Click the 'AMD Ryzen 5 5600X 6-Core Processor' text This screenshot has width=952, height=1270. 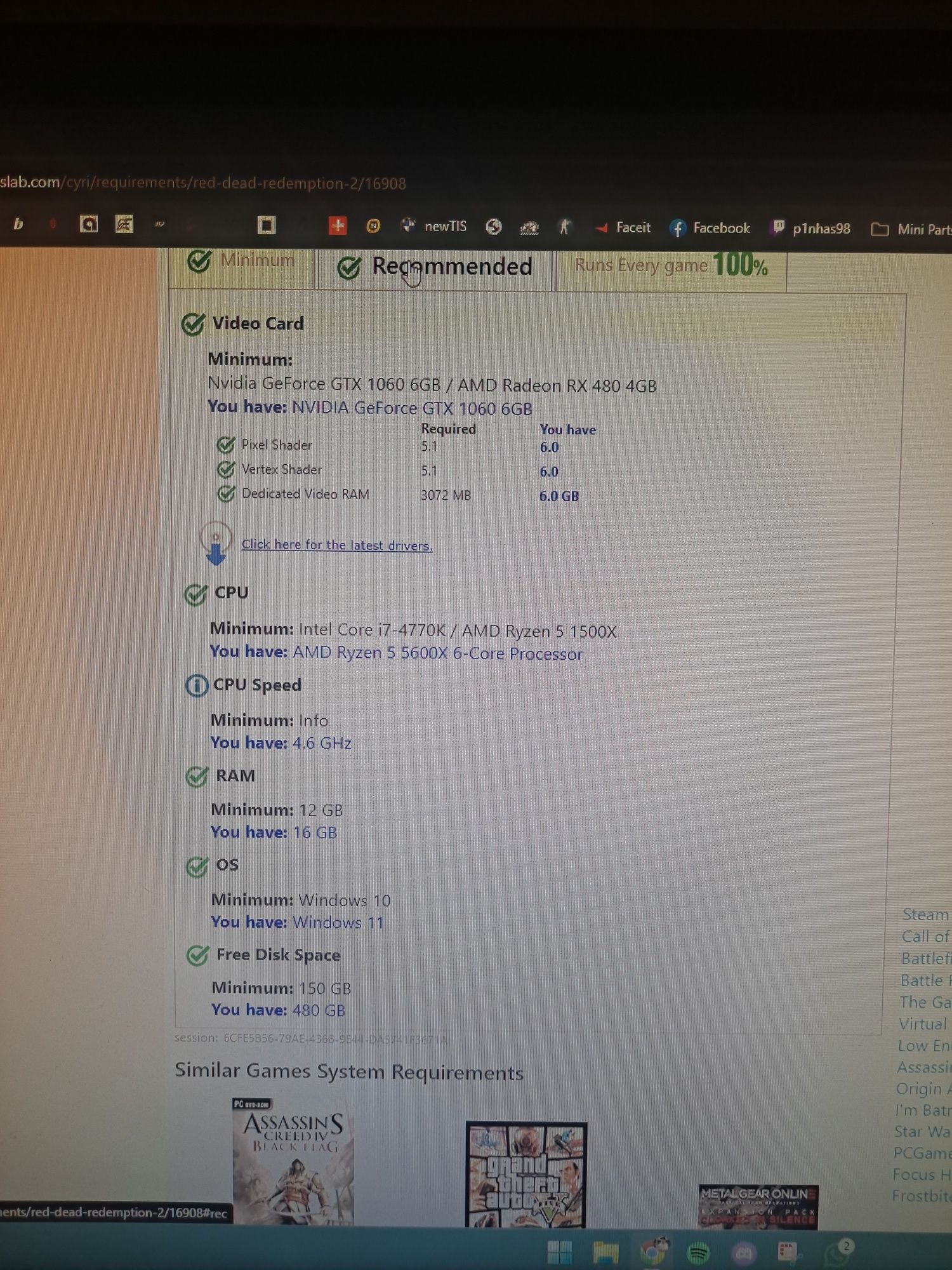tap(437, 653)
